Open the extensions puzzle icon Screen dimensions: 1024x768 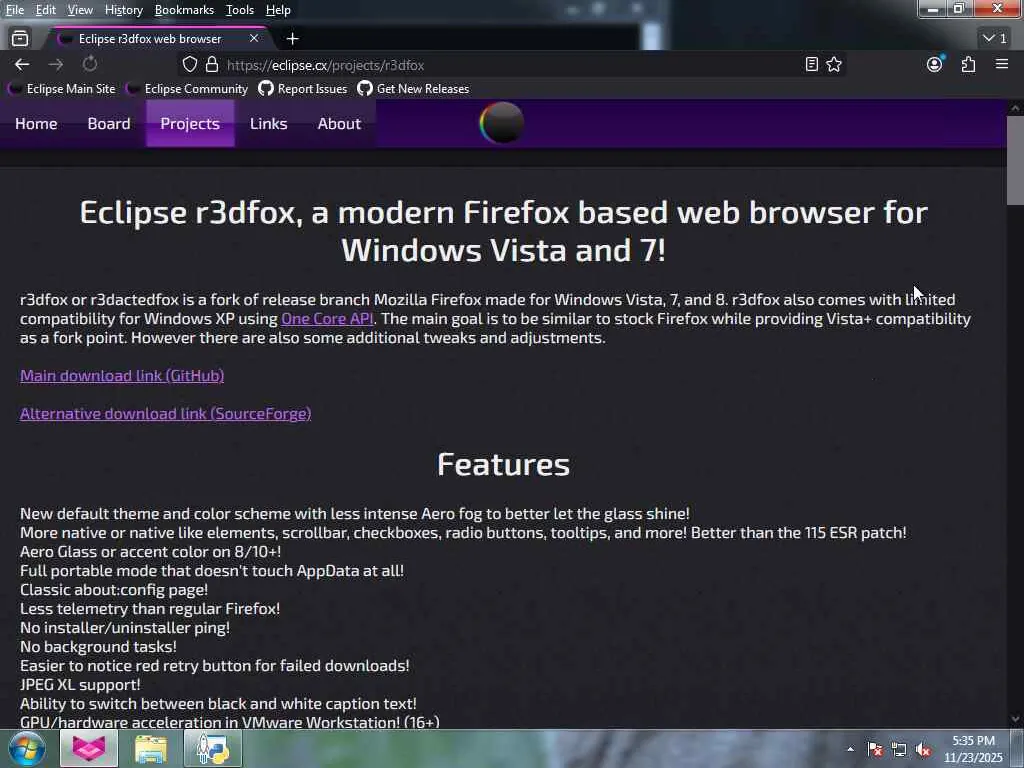click(x=968, y=64)
